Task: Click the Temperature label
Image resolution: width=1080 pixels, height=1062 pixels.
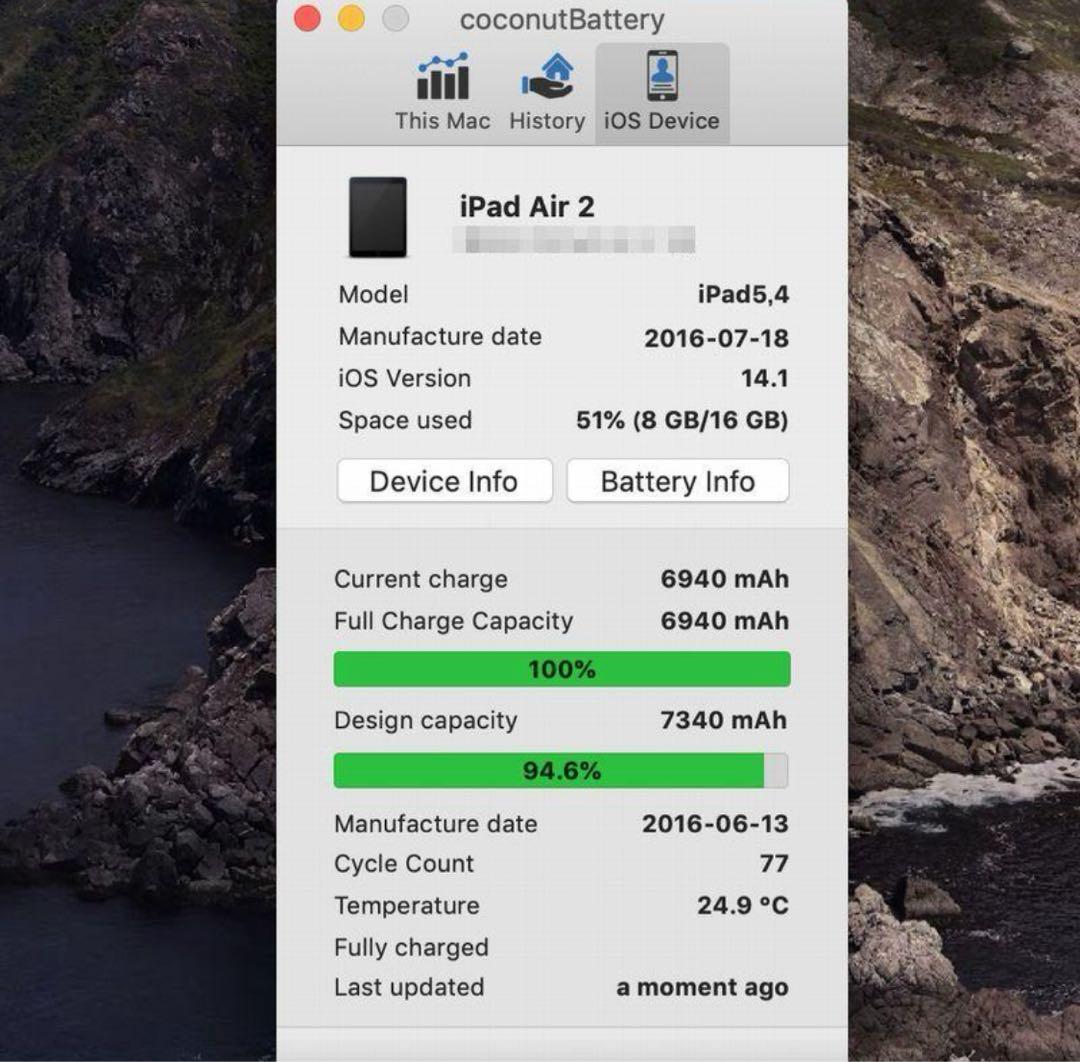Action: (x=406, y=906)
